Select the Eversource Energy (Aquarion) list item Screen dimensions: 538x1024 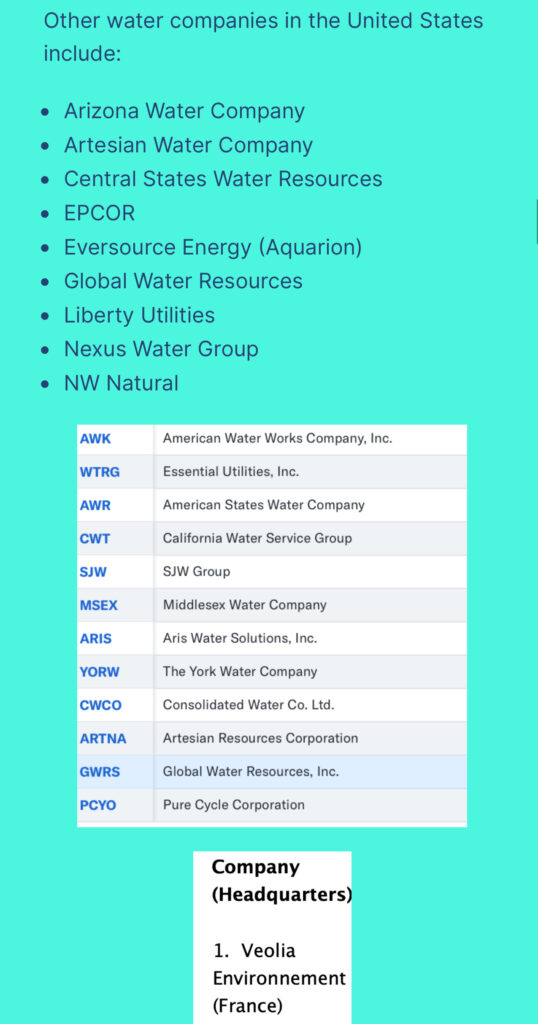pyautogui.click(x=213, y=248)
